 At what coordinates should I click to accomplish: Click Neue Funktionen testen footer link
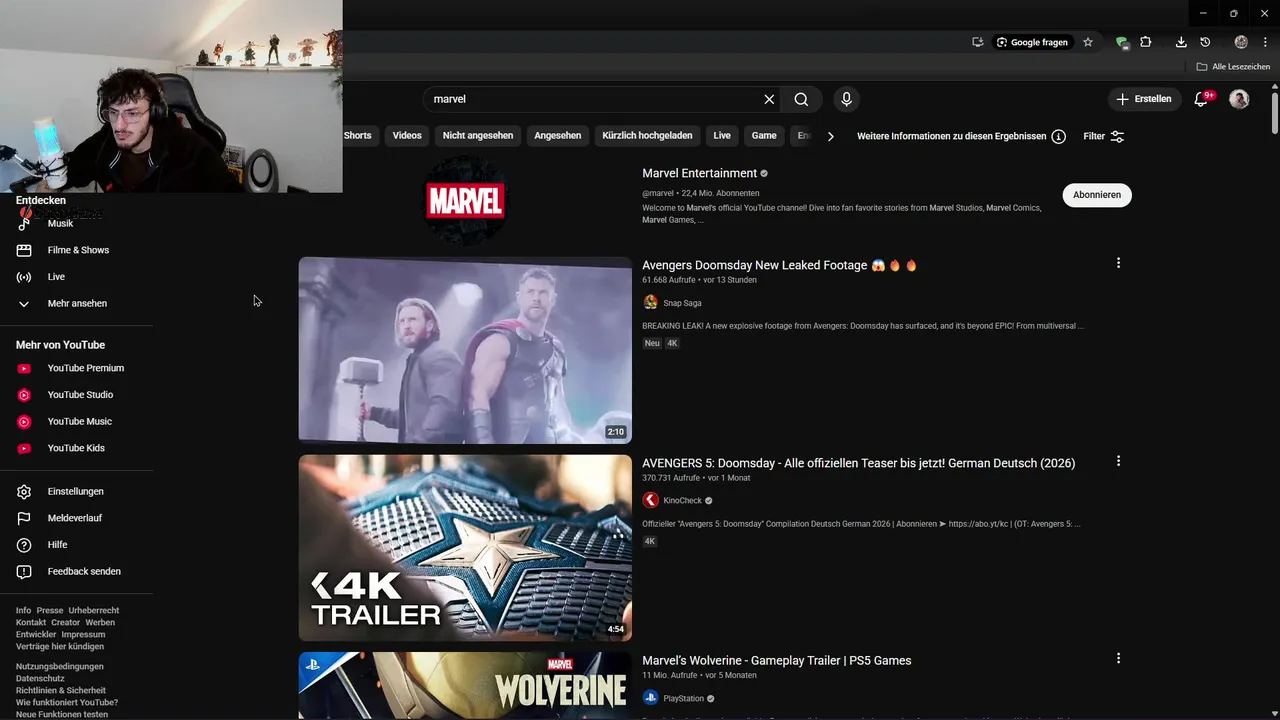62,714
